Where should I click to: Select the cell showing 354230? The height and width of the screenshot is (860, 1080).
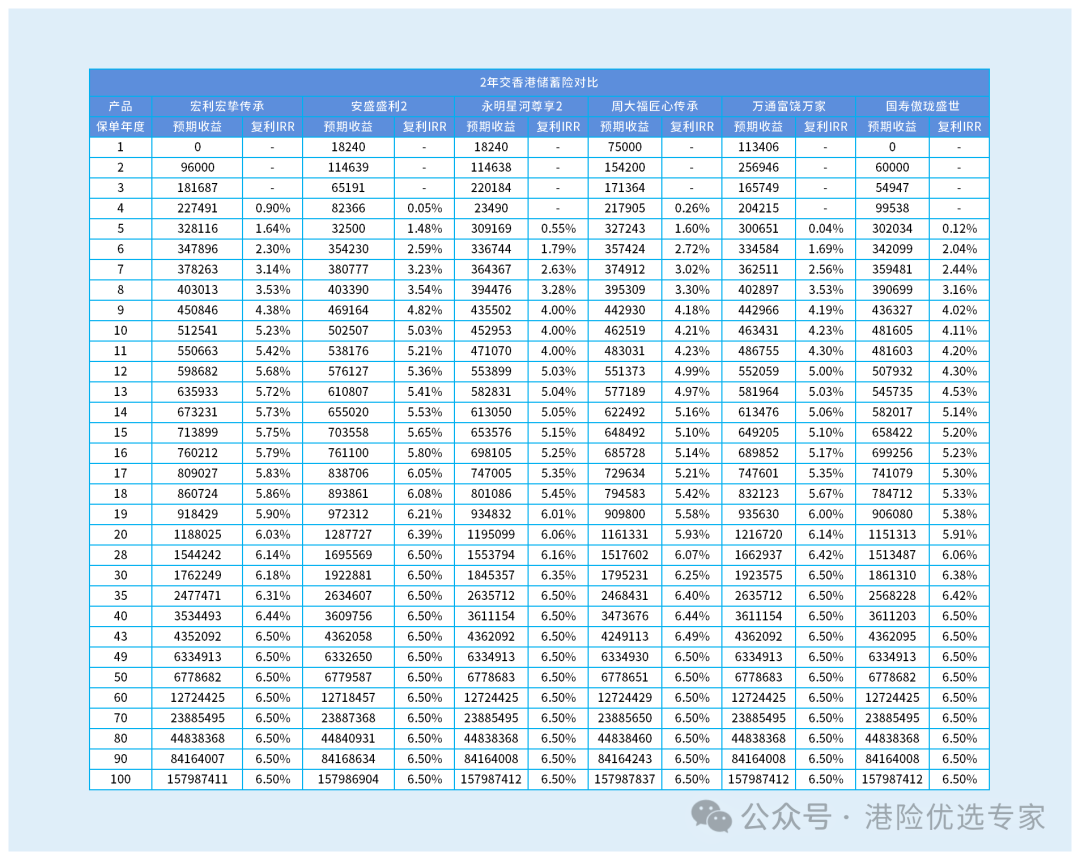pyautogui.click(x=349, y=249)
